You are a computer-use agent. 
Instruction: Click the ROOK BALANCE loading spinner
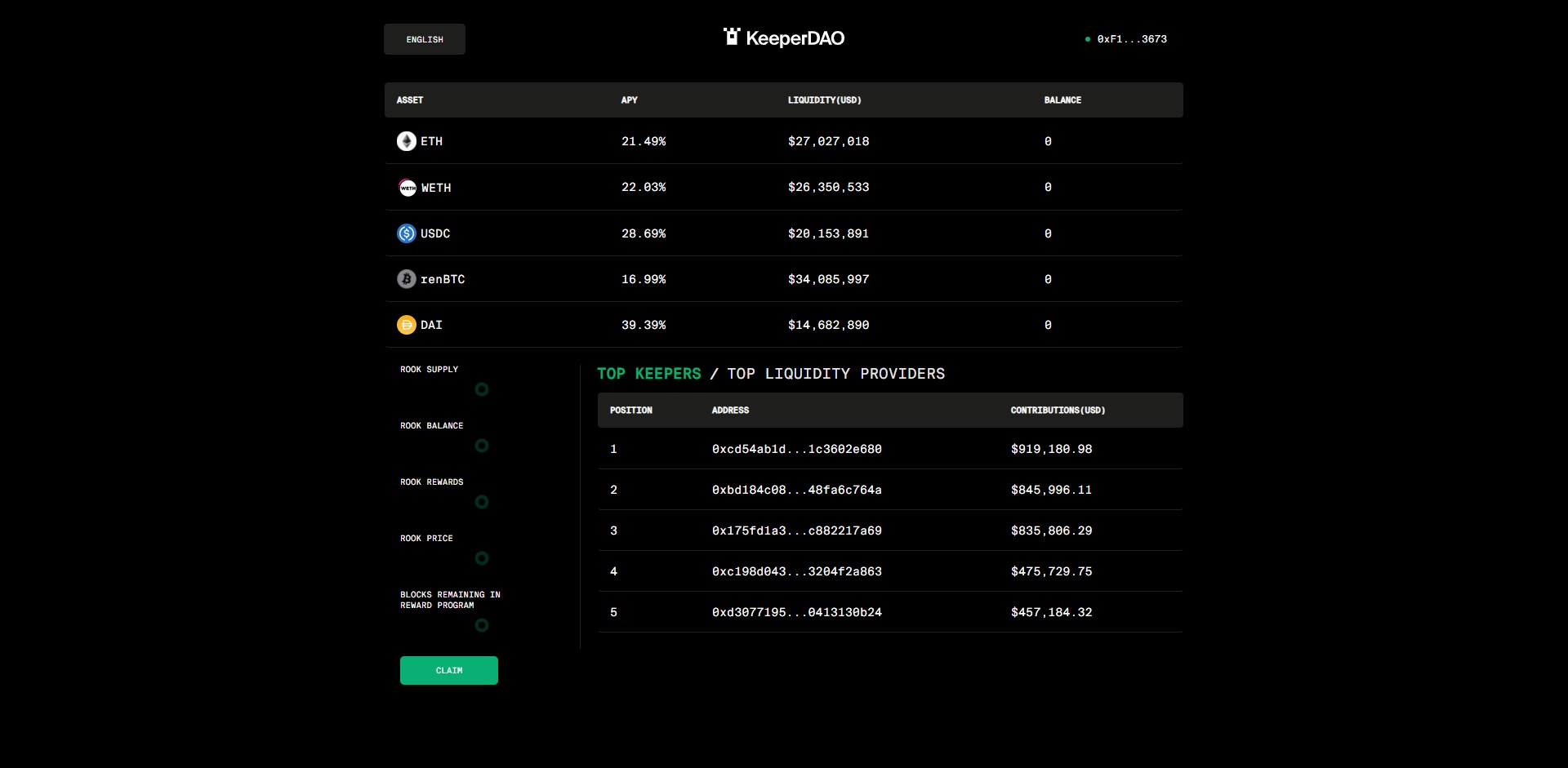coord(482,446)
